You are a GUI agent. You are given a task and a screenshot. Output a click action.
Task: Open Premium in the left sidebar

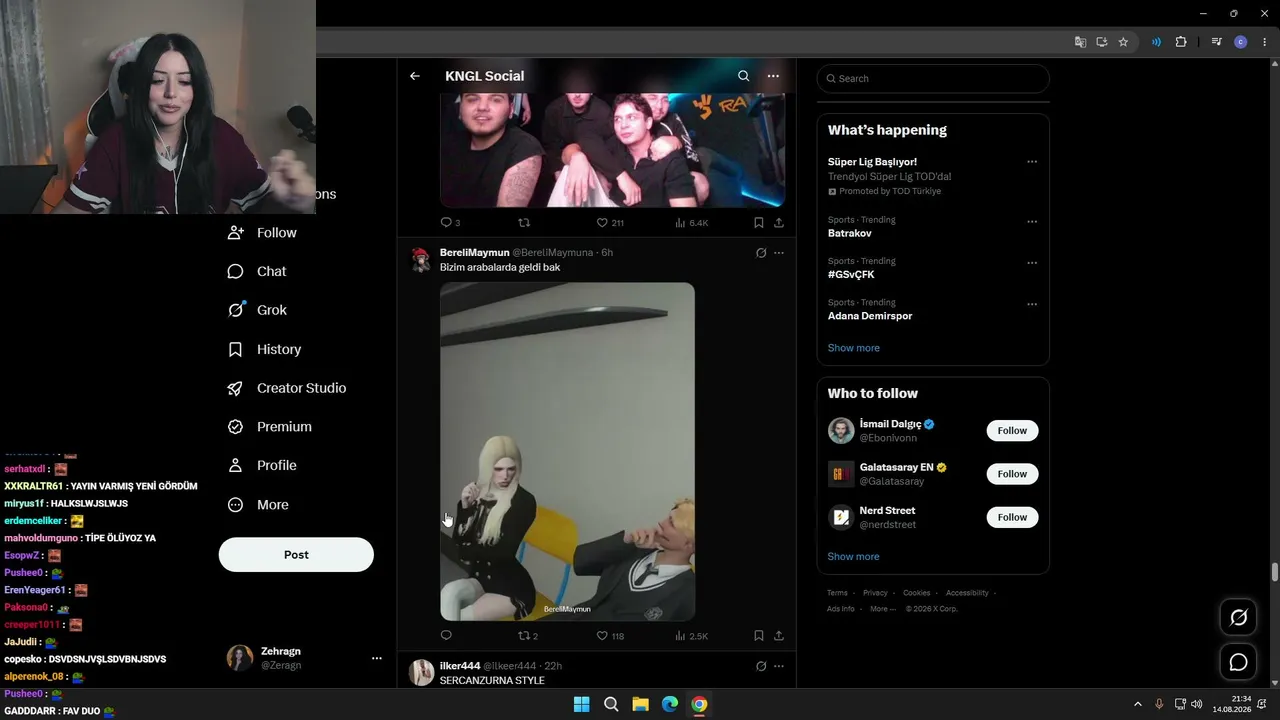pos(270,427)
